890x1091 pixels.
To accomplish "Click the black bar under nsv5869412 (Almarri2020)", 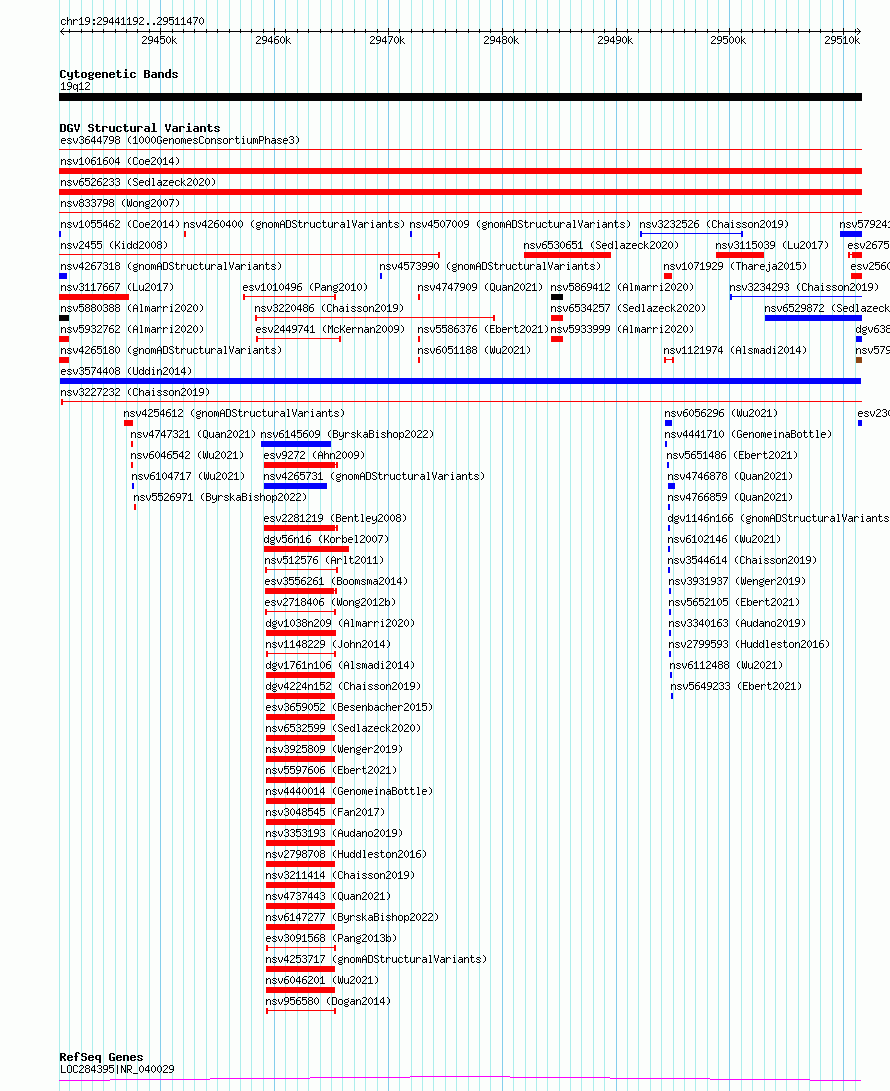I will pos(557,297).
